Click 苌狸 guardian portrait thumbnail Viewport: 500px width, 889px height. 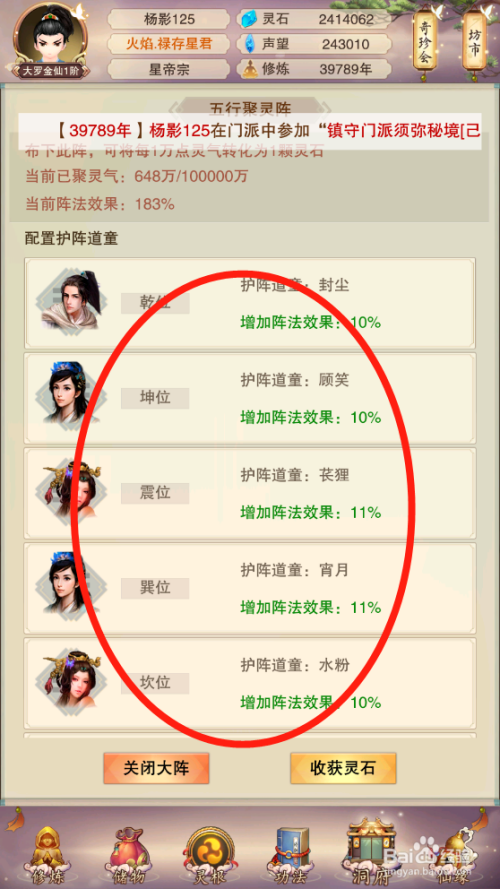pos(71,491)
